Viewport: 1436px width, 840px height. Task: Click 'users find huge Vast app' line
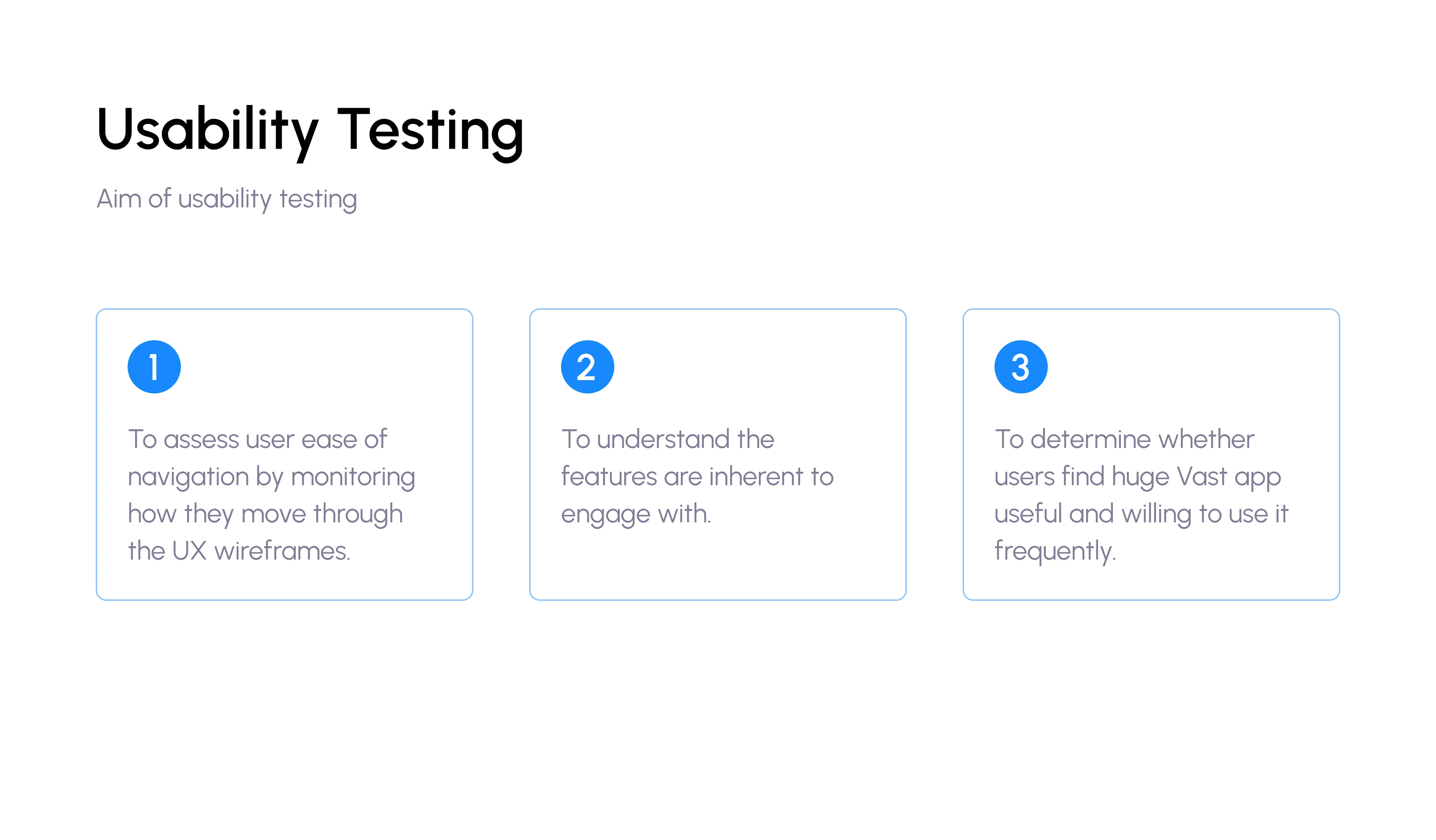tap(1138, 477)
